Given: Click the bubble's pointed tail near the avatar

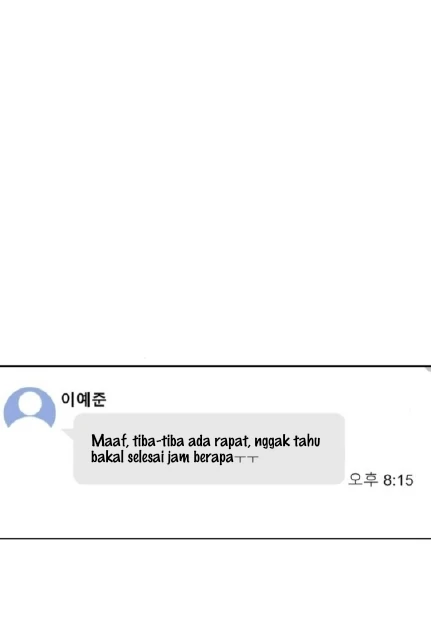Looking at the screenshot, I should (68, 434).
